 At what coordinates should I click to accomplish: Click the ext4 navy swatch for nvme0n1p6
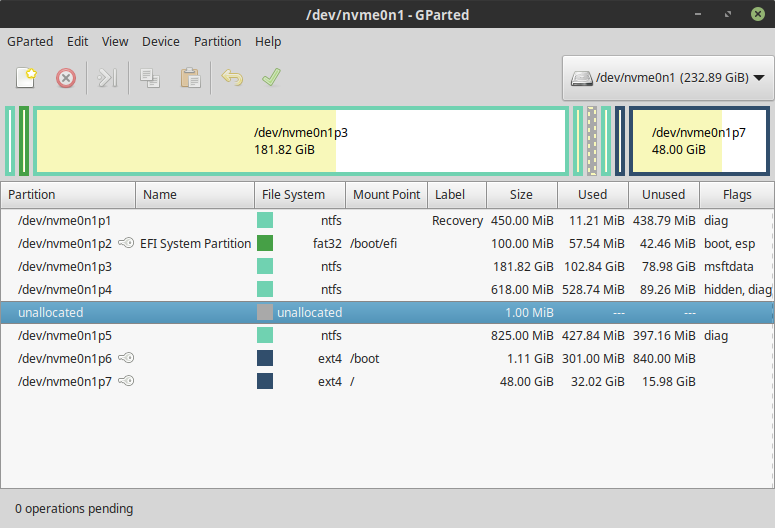265,358
